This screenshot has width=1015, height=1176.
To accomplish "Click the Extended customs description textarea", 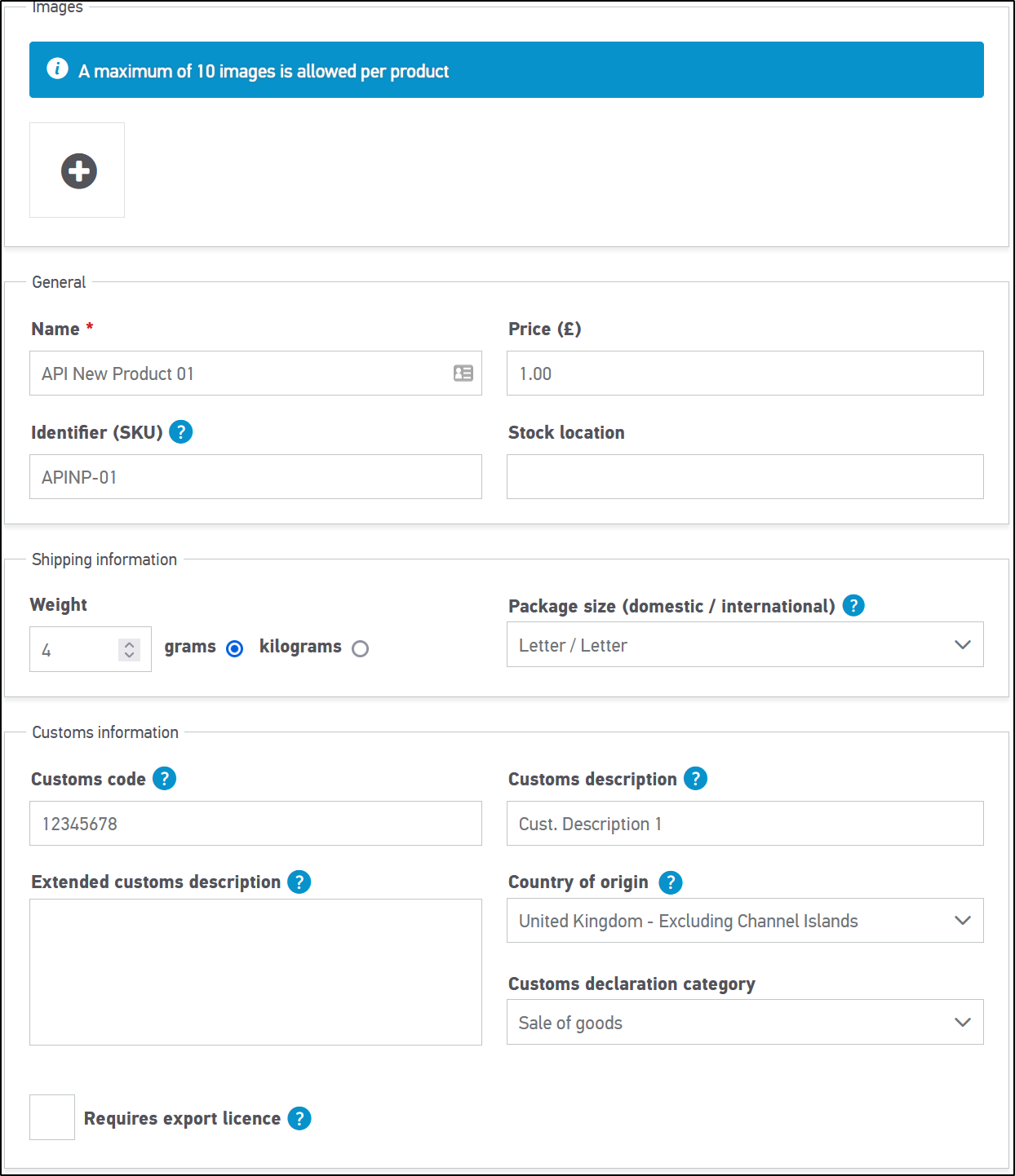I will click(255, 972).
